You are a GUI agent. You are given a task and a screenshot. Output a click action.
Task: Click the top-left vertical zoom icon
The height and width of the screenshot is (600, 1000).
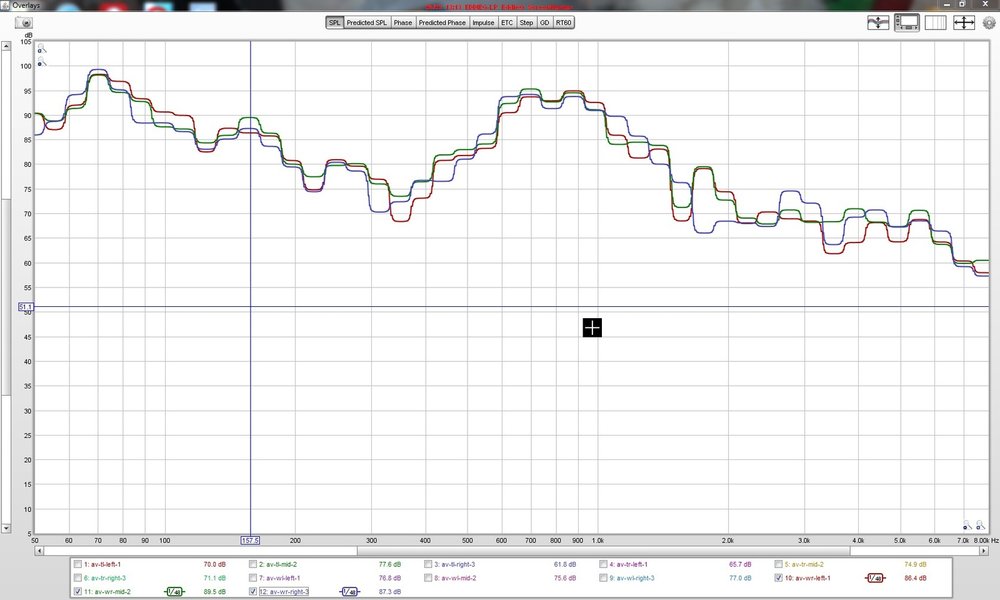coord(41,48)
